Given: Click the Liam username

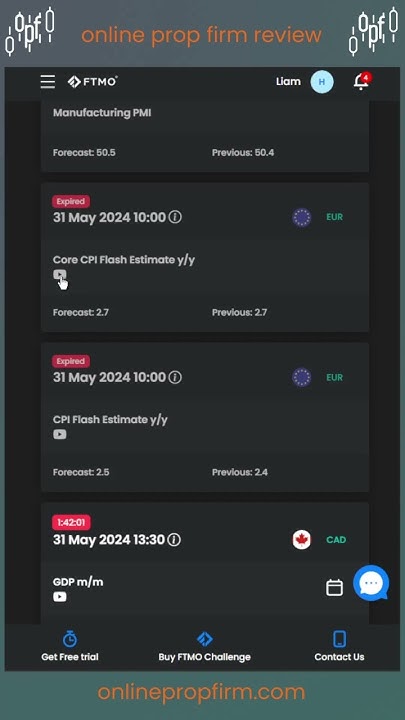Looking at the screenshot, I should point(288,82).
